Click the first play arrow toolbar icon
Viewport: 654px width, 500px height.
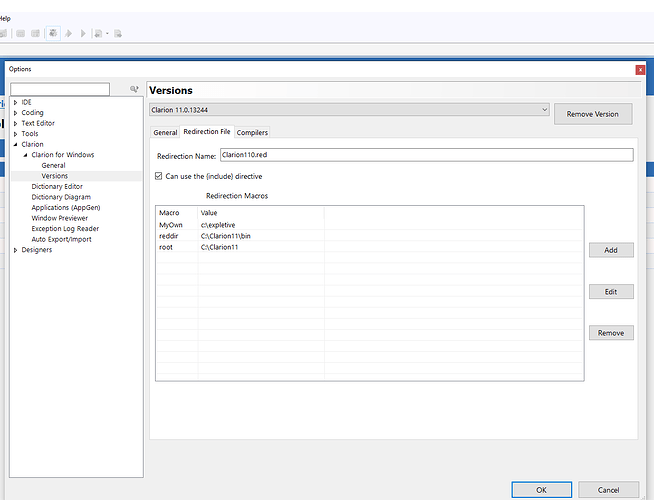pos(69,33)
